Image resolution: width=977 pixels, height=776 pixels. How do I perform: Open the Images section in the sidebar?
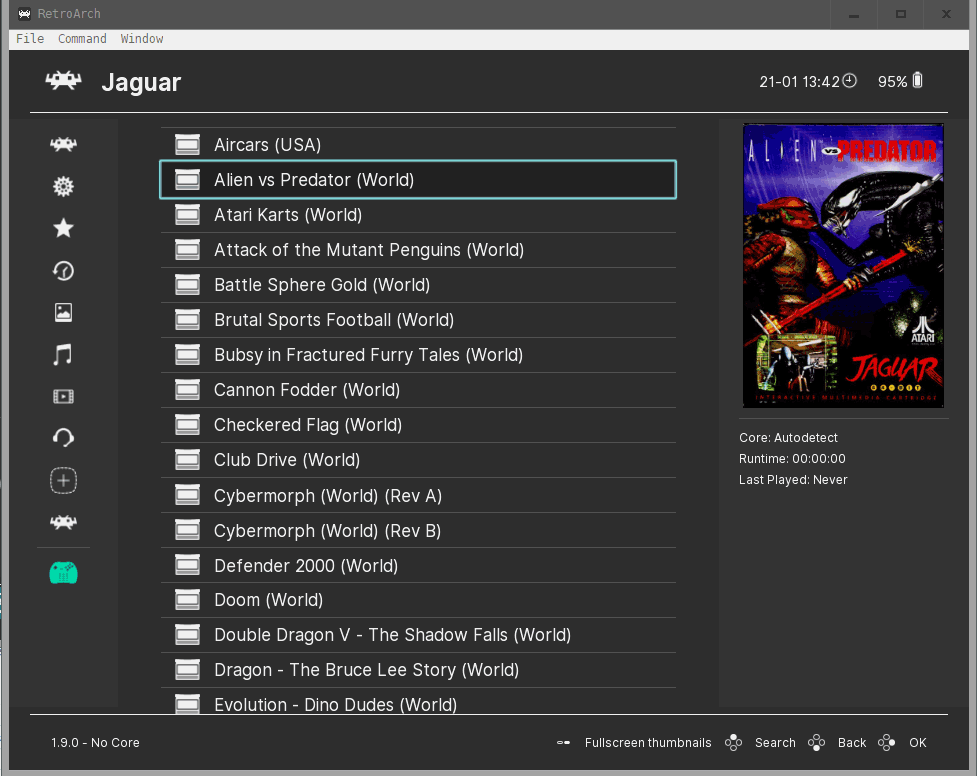pos(63,312)
